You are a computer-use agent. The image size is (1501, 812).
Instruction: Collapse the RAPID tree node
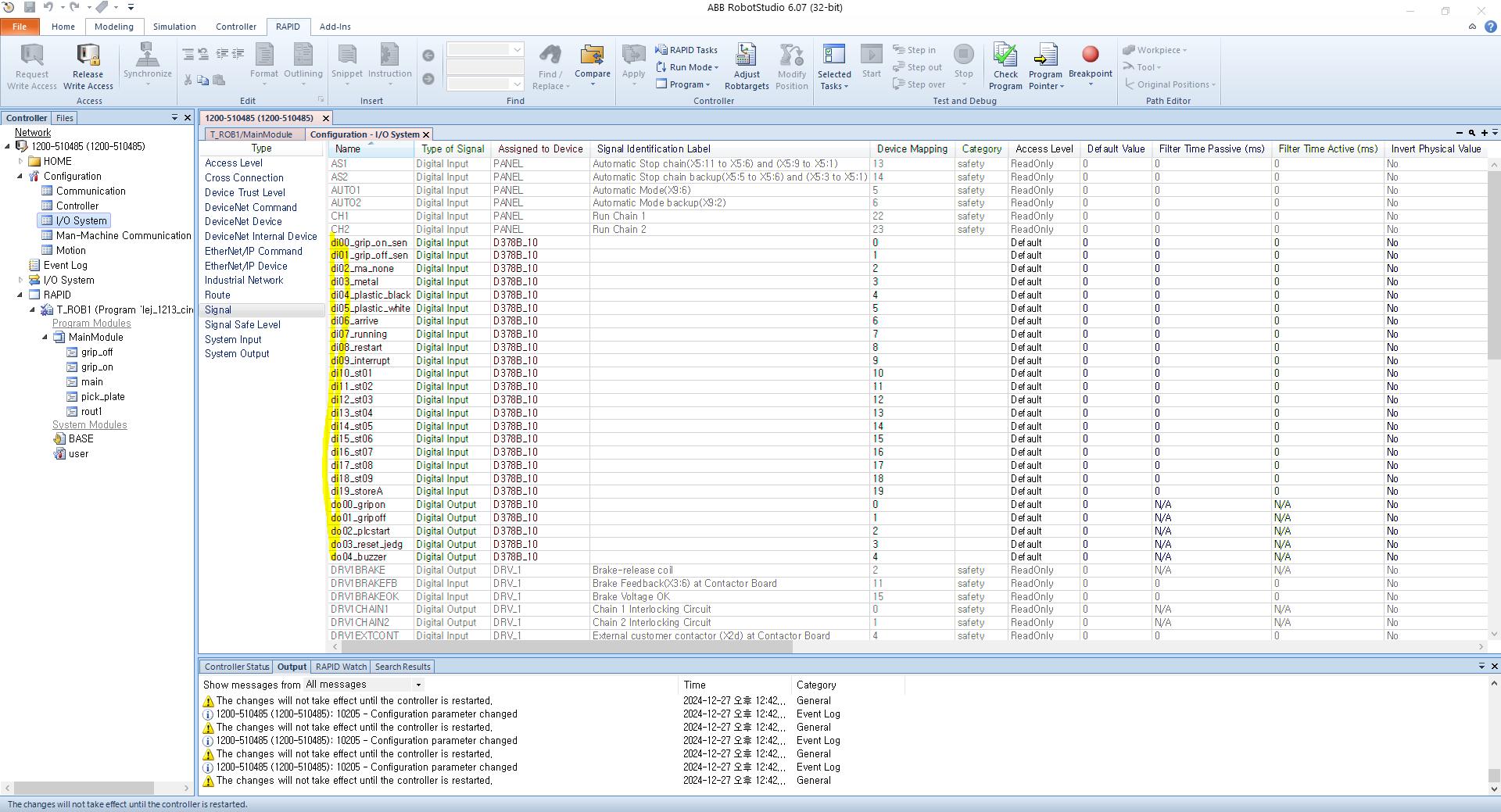20,295
